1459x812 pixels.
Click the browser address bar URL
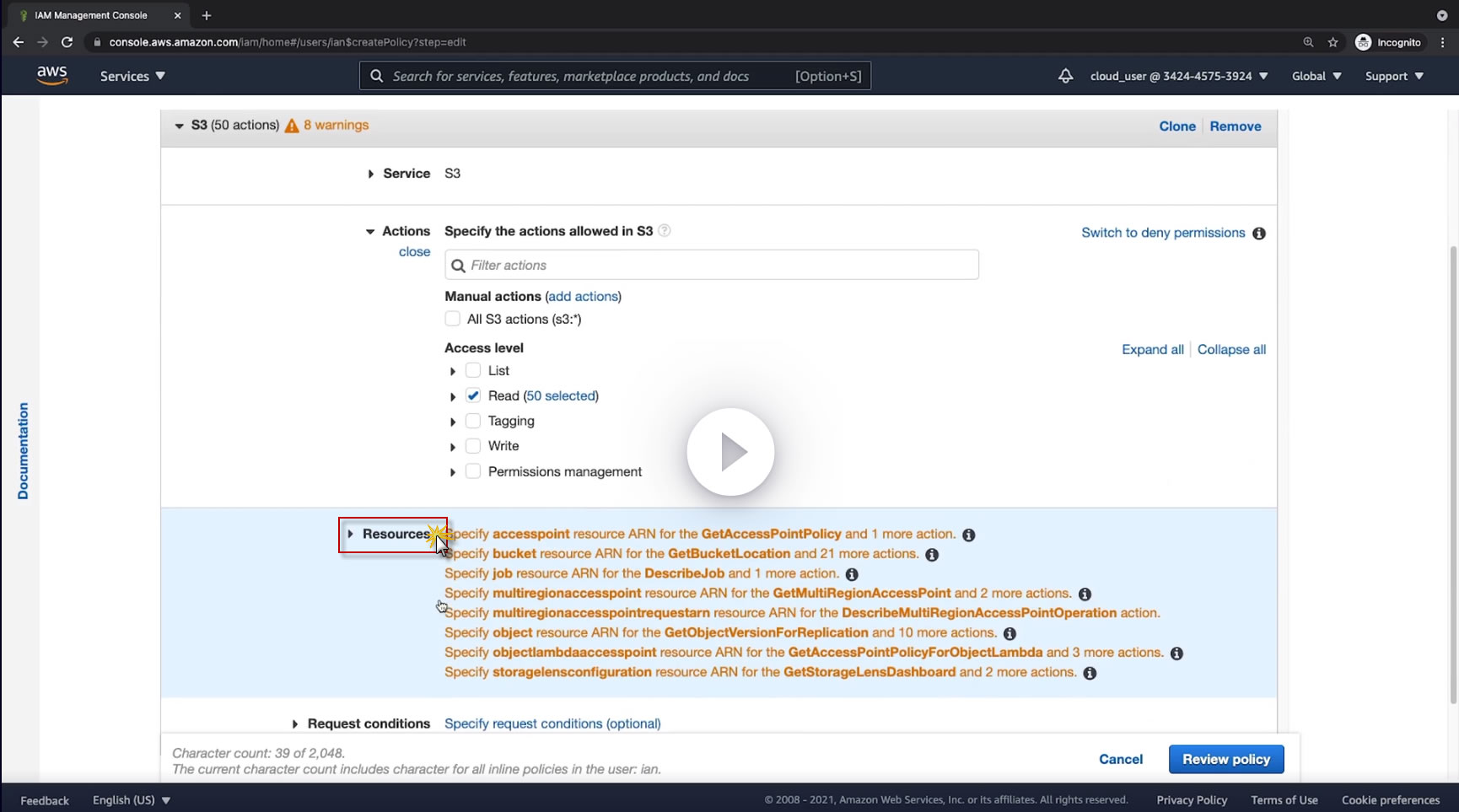(288, 42)
